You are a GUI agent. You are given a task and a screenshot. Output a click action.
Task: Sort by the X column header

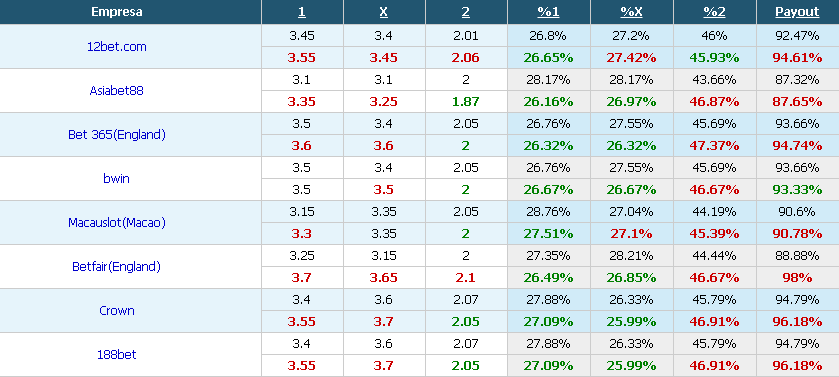point(384,12)
